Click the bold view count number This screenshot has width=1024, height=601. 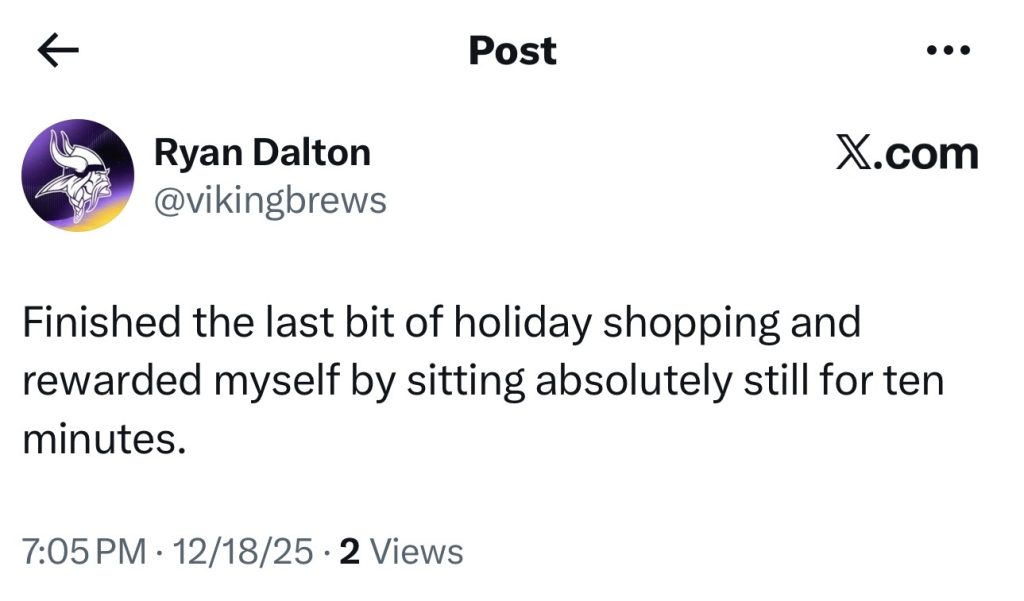(350, 551)
